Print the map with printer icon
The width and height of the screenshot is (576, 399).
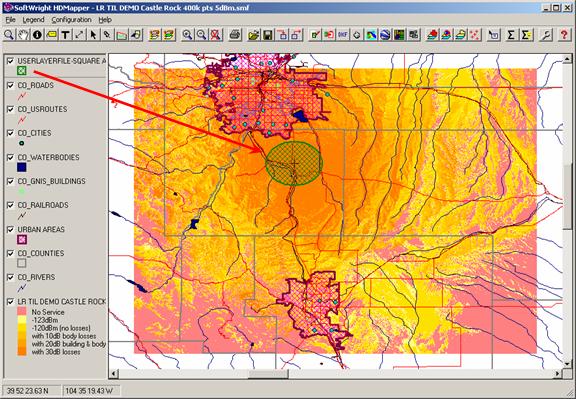(x=235, y=35)
